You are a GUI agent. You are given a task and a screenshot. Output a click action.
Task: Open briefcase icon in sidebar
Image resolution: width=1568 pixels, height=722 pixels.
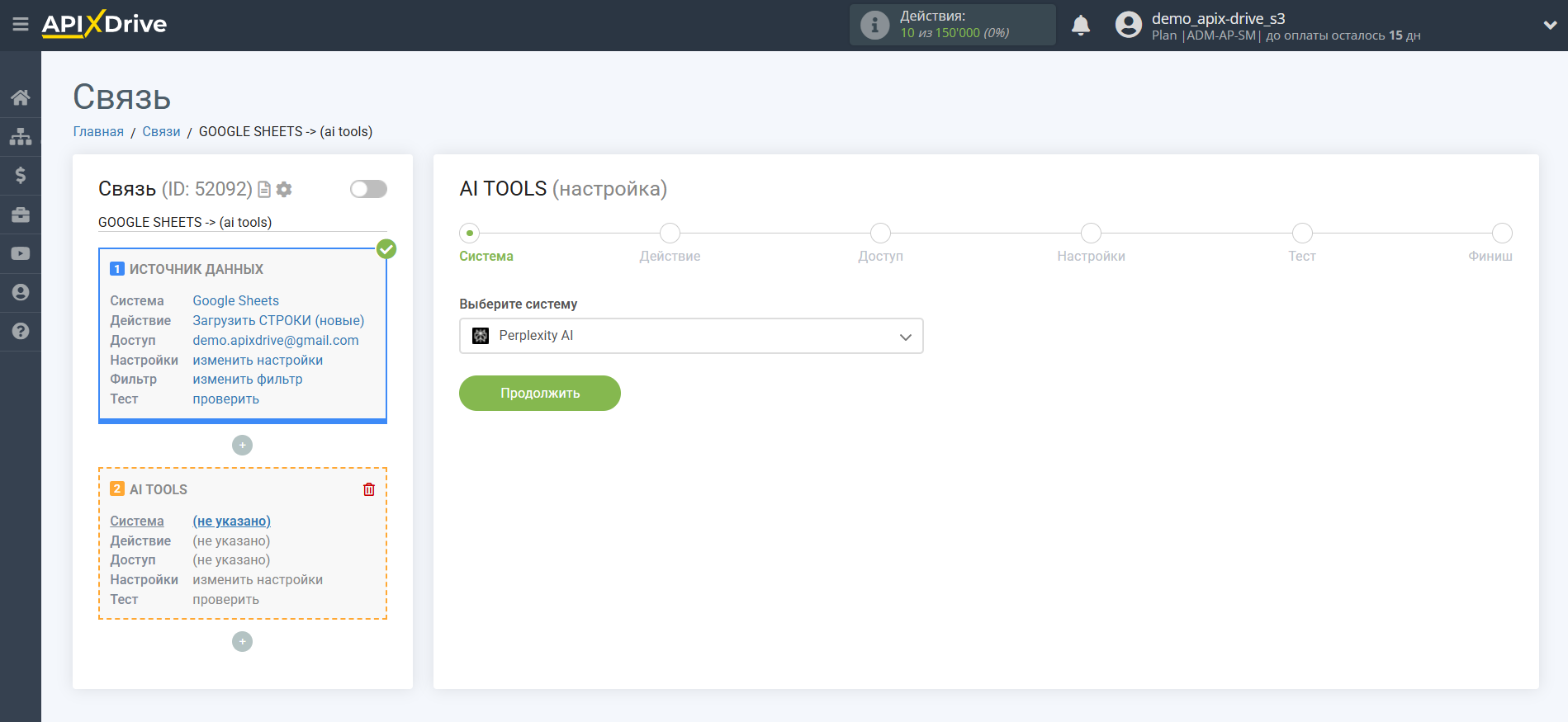pos(21,215)
